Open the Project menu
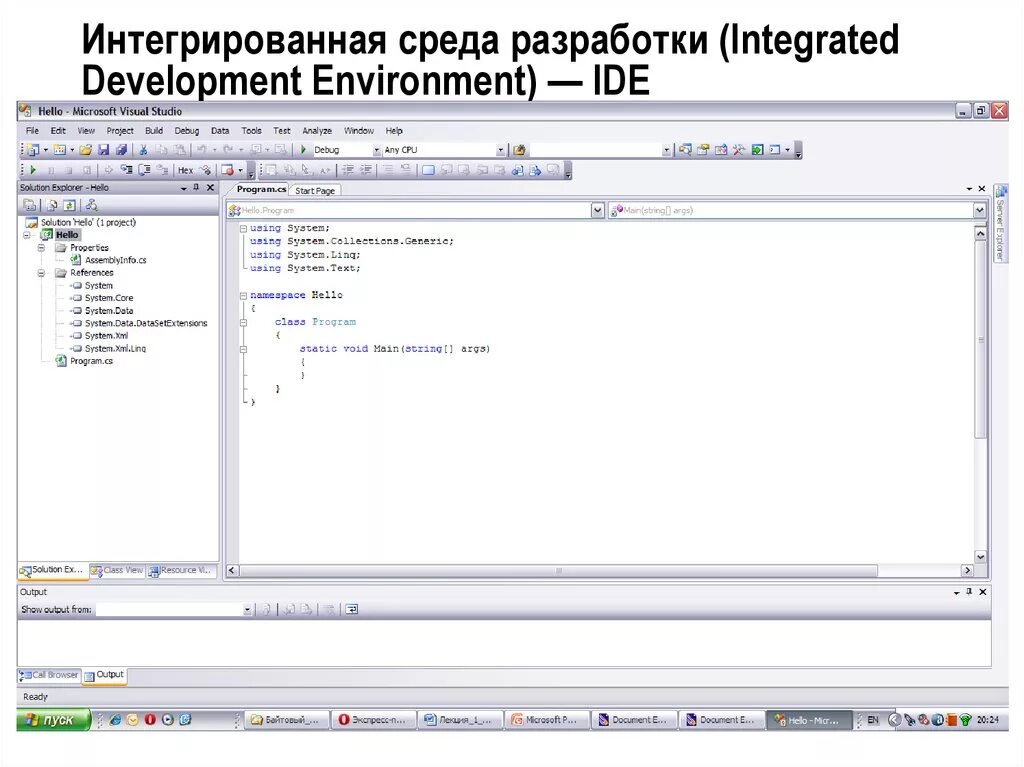This screenshot has width=1024, height=767. coord(120,131)
